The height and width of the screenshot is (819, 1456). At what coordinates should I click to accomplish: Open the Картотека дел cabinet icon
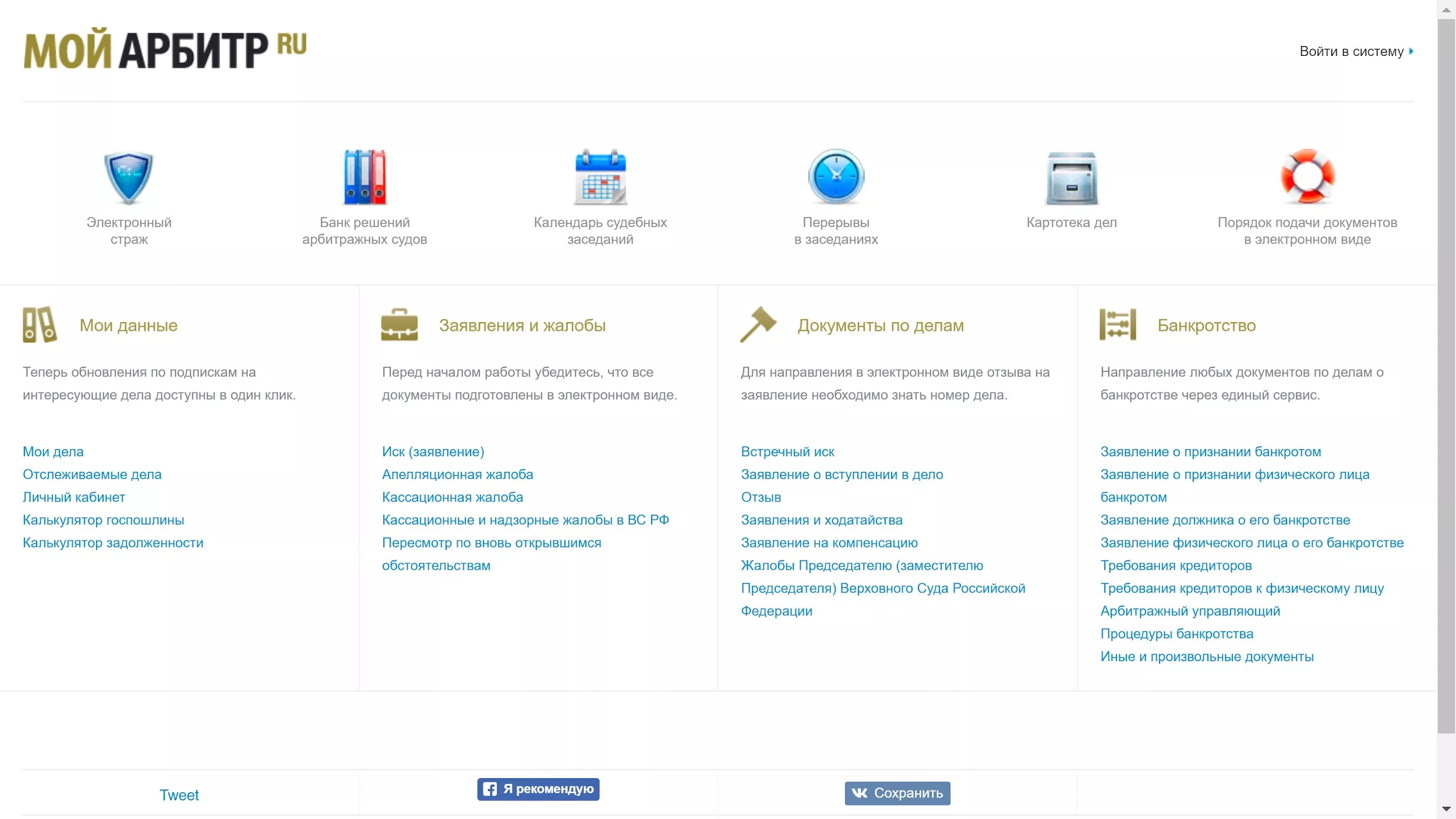[1072, 178]
